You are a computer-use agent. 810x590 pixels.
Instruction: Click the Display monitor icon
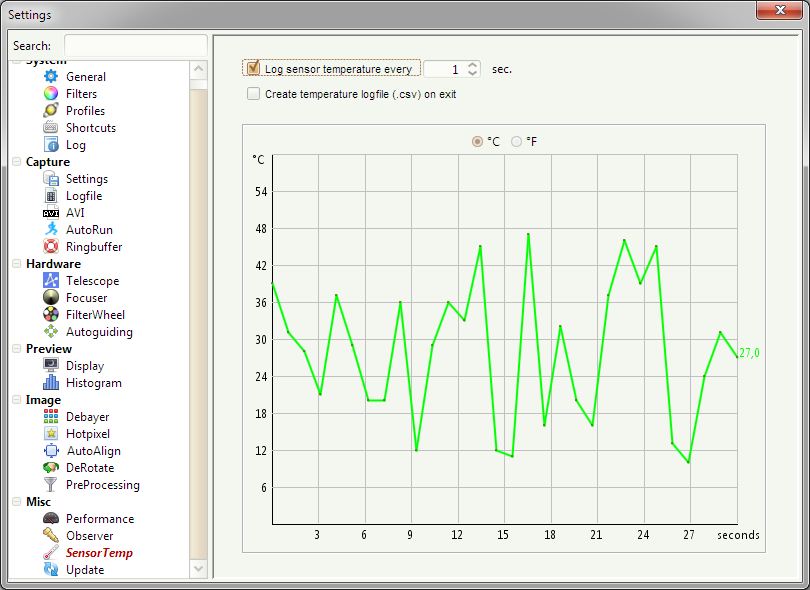pos(51,366)
